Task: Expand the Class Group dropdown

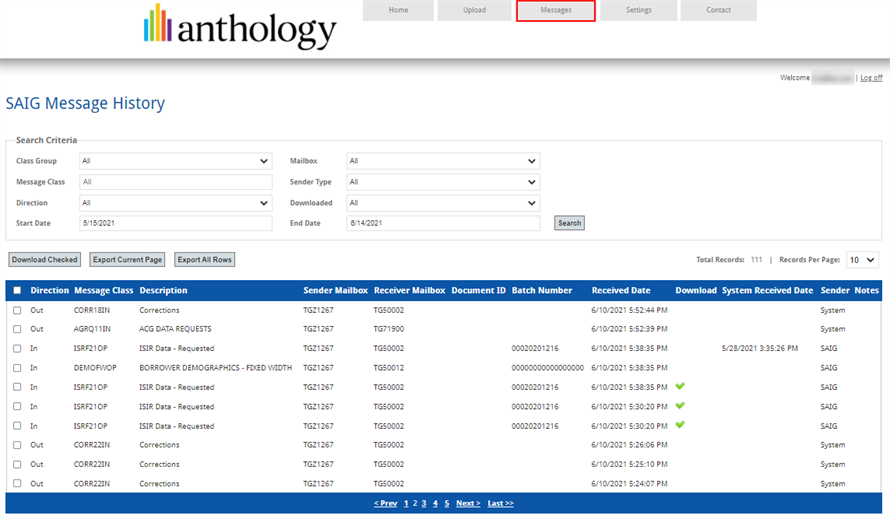Action: 175,161
